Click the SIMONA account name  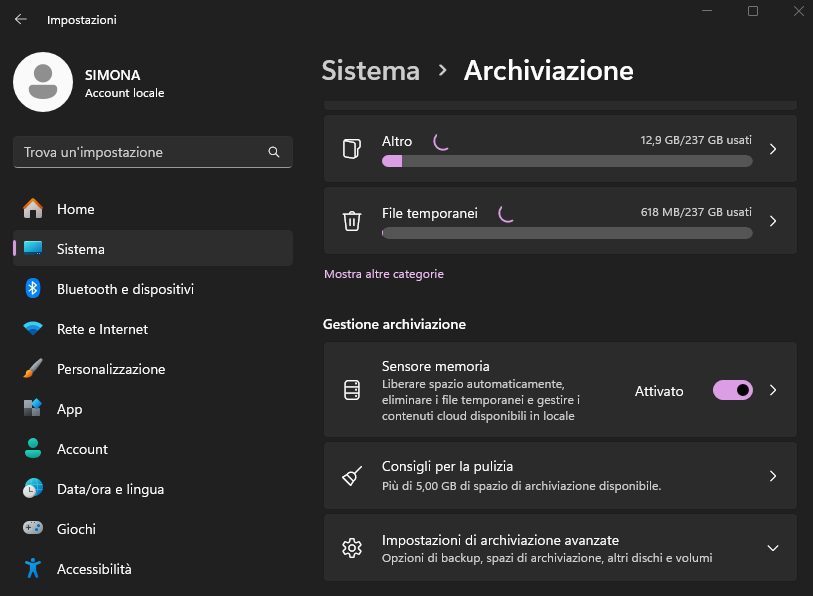113,75
